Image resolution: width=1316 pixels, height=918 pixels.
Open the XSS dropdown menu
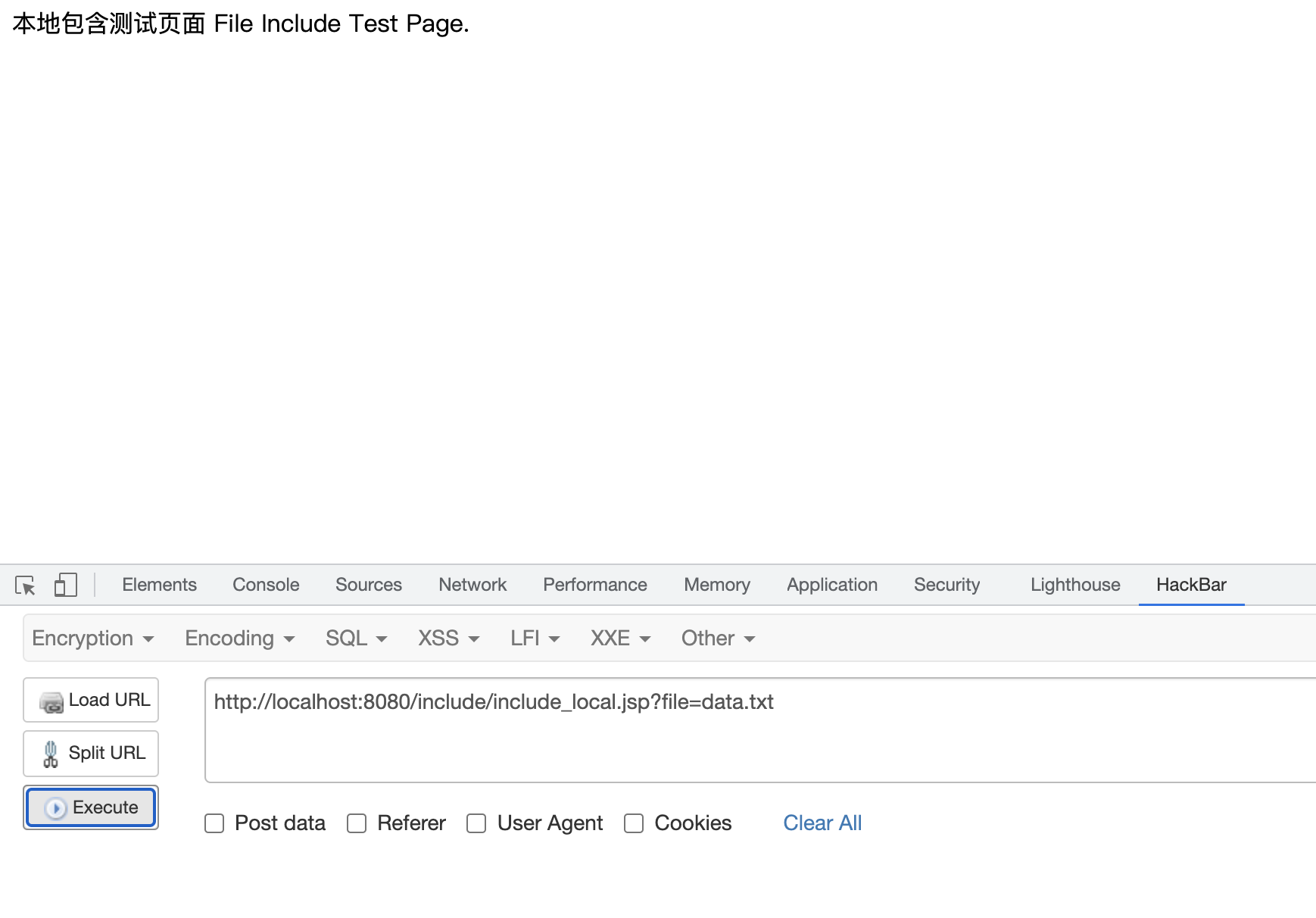point(448,639)
